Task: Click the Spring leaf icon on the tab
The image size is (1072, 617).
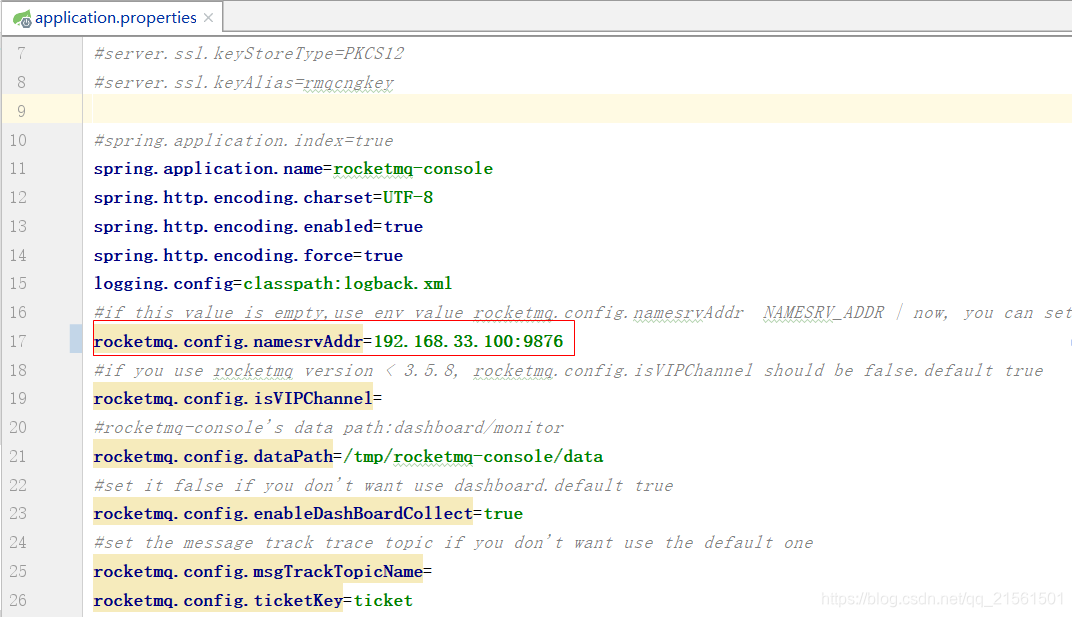Action: click(23, 19)
